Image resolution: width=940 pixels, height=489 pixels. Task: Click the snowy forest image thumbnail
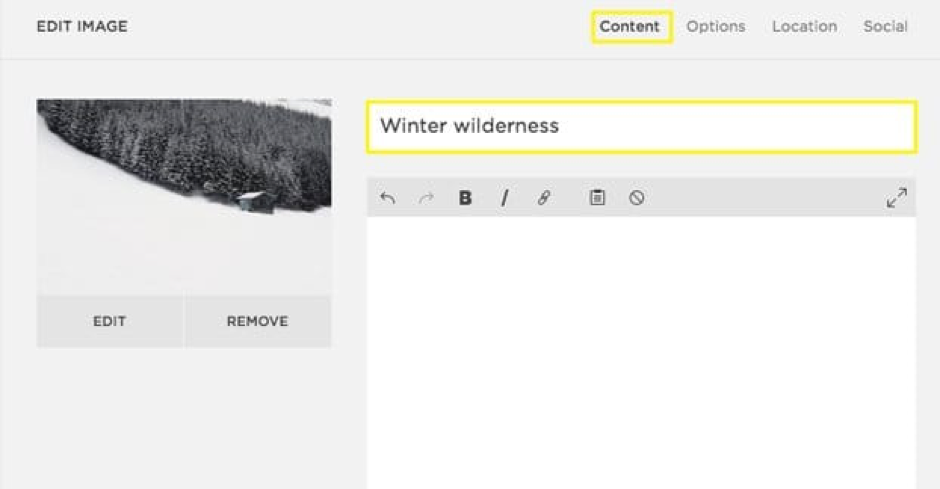point(184,197)
